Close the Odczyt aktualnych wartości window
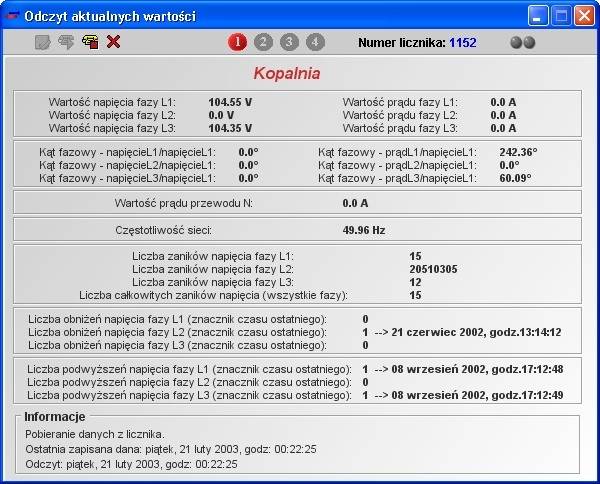This screenshot has height=484, width=600. [584, 16]
